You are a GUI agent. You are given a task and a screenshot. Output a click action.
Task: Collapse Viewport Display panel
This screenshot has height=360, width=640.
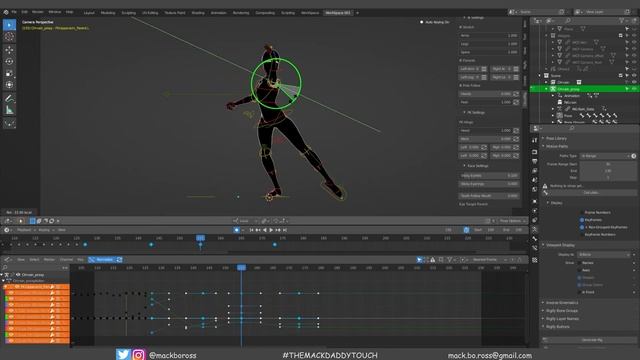coord(559,245)
